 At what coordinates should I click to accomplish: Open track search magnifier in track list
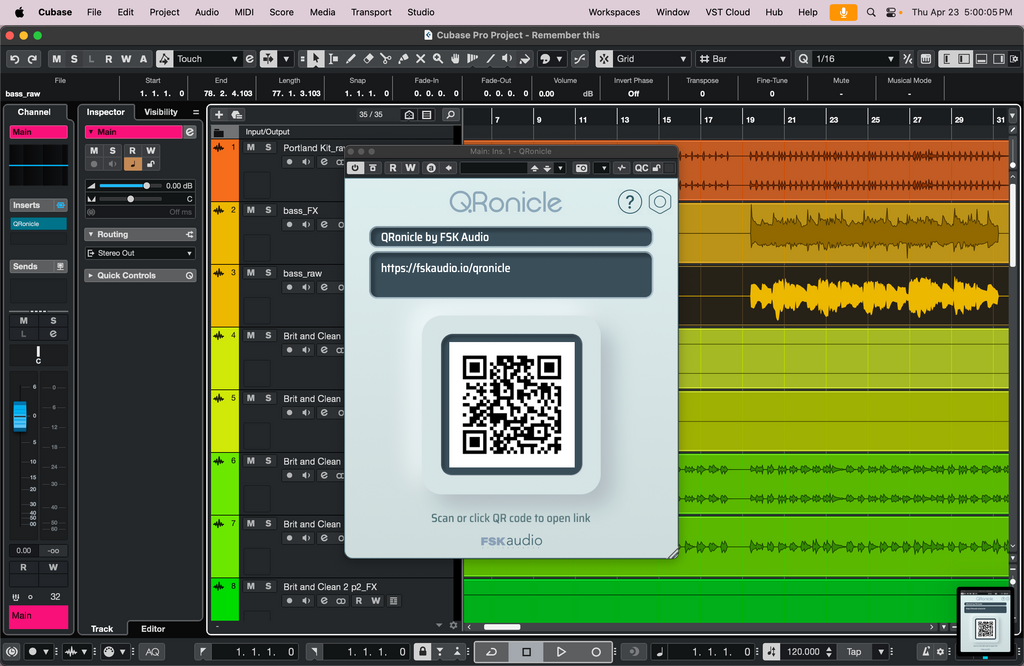coord(451,114)
